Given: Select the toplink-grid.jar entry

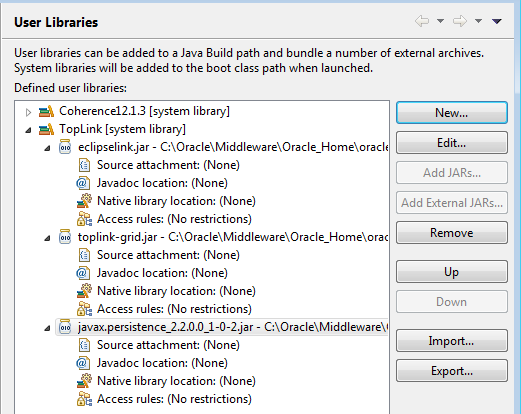Looking at the screenshot, I should click(x=233, y=237).
